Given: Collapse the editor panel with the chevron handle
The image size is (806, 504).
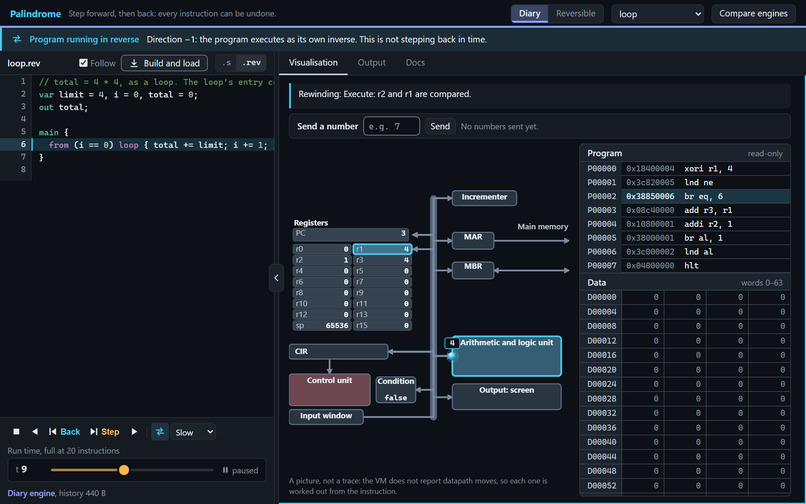Looking at the screenshot, I should [x=276, y=278].
